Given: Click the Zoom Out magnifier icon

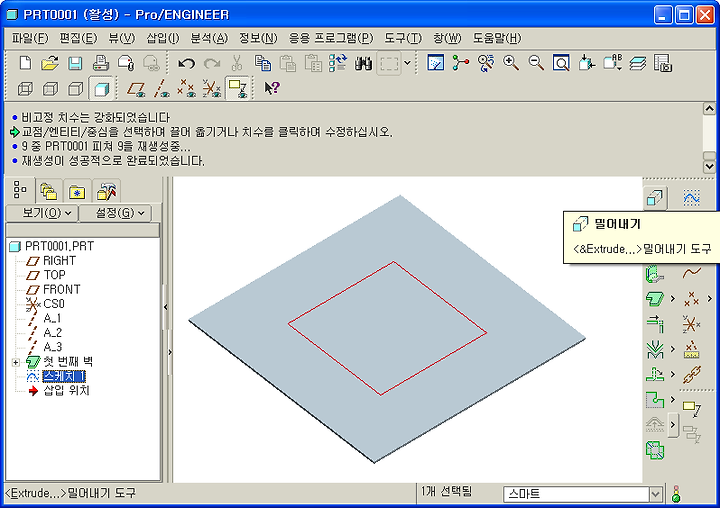Looking at the screenshot, I should pos(536,62).
